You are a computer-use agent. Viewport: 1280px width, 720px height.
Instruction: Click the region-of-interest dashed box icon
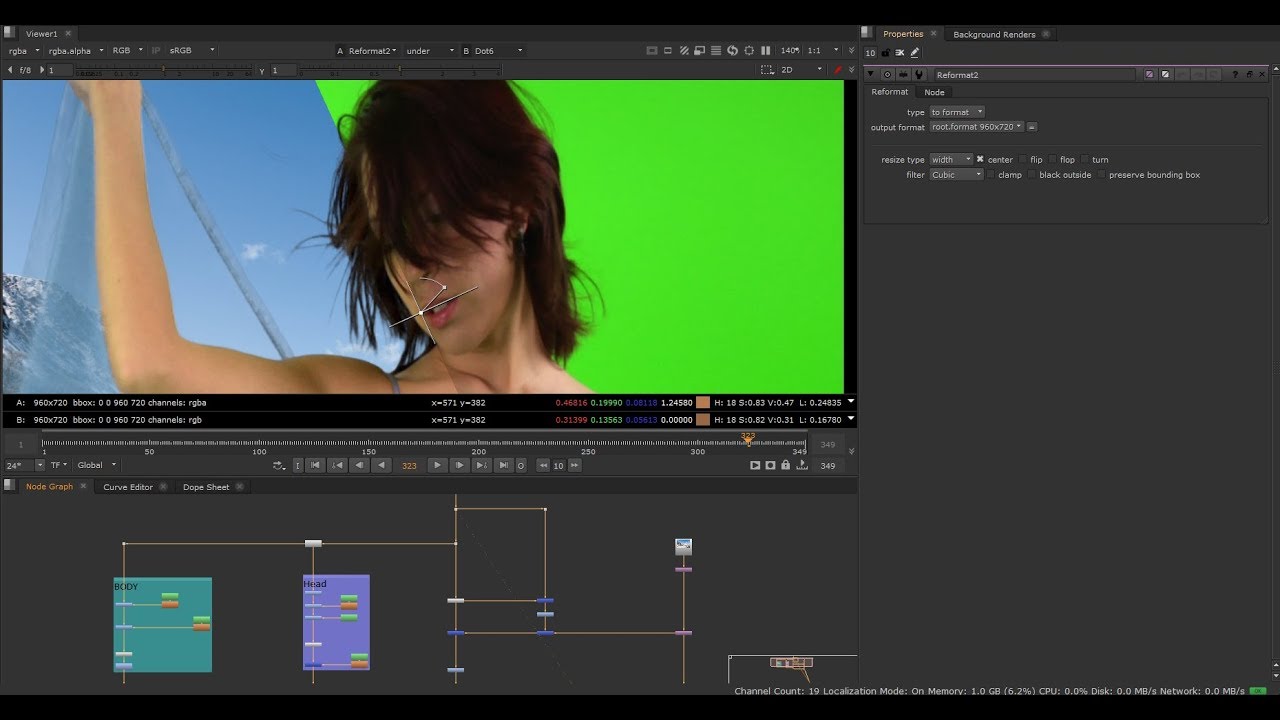(x=767, y=70)
